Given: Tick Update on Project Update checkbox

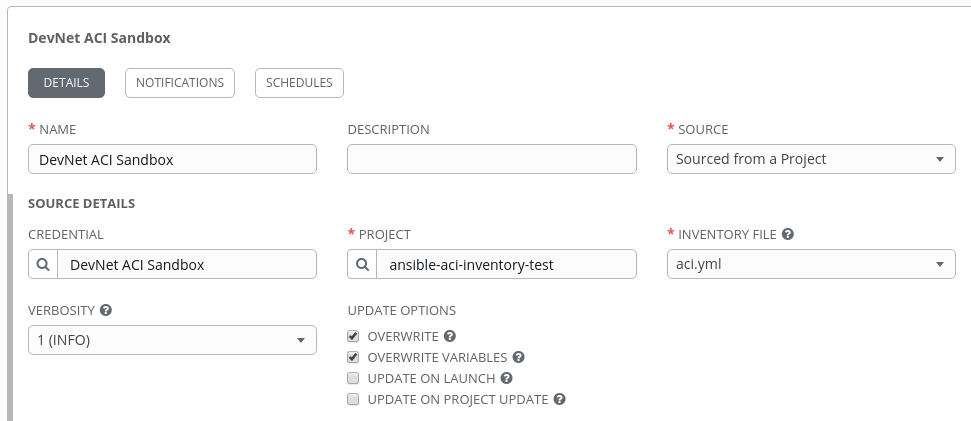Looking at the screenshot, I should (x=353, y=399).
